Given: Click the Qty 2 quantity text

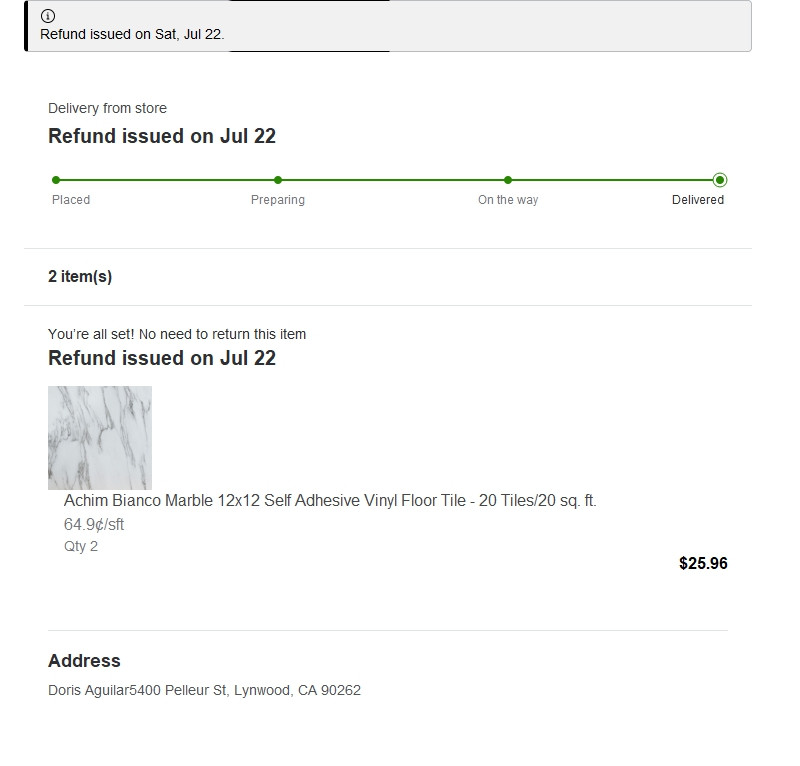Looking at the screenshot, I should click(81, 547).
